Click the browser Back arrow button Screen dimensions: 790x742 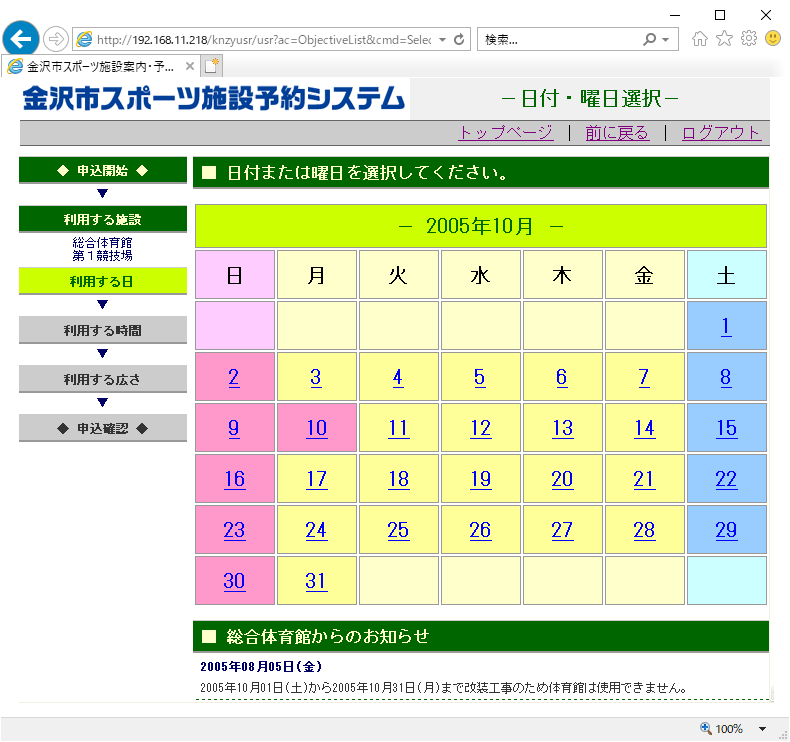click(21, 39)
